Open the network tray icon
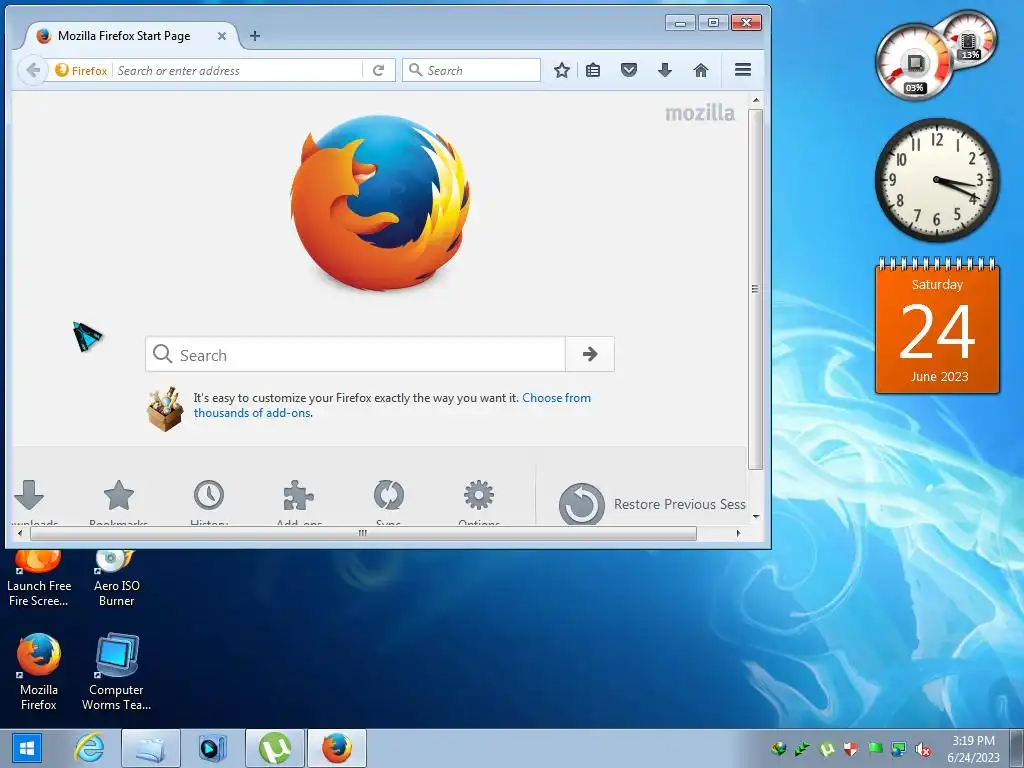This screenshot has width=1024, height=768. (899, 749)
